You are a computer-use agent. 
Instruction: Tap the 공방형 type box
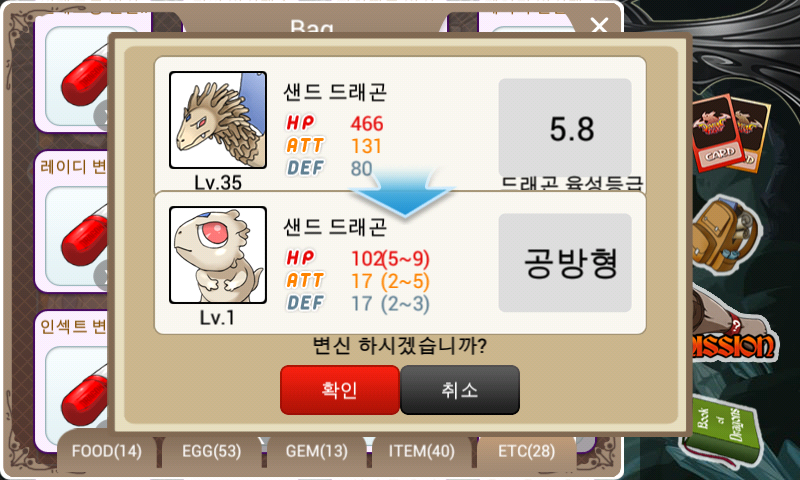(x=565, y=263)
